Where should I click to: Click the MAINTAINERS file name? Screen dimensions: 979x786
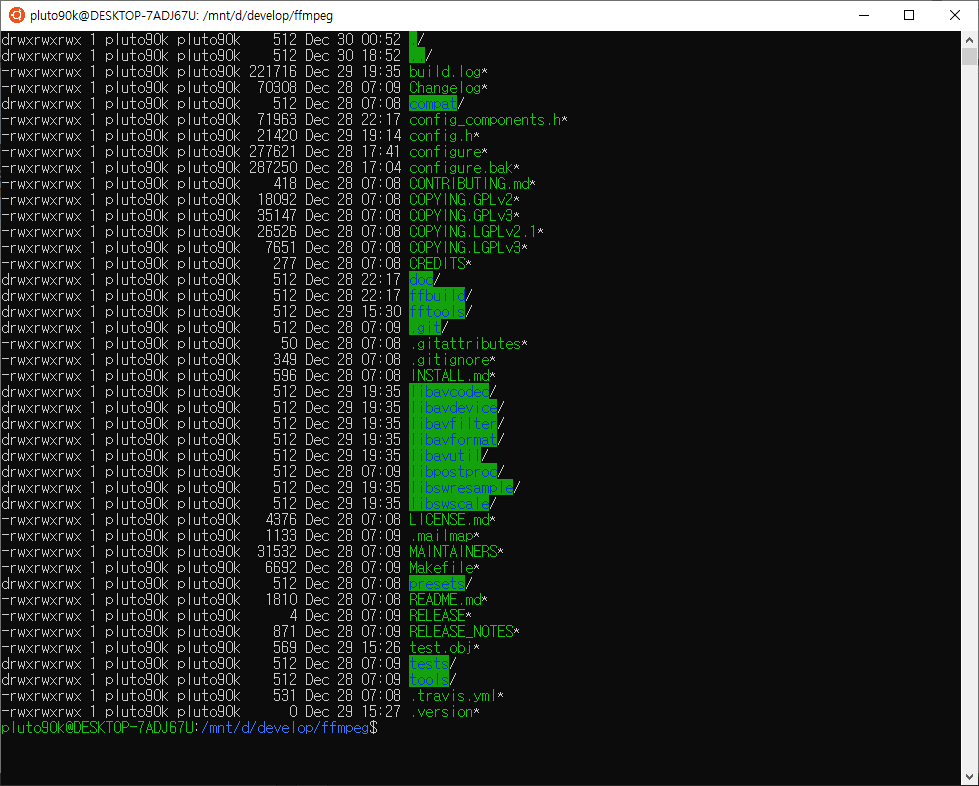[x=453, y=552]
